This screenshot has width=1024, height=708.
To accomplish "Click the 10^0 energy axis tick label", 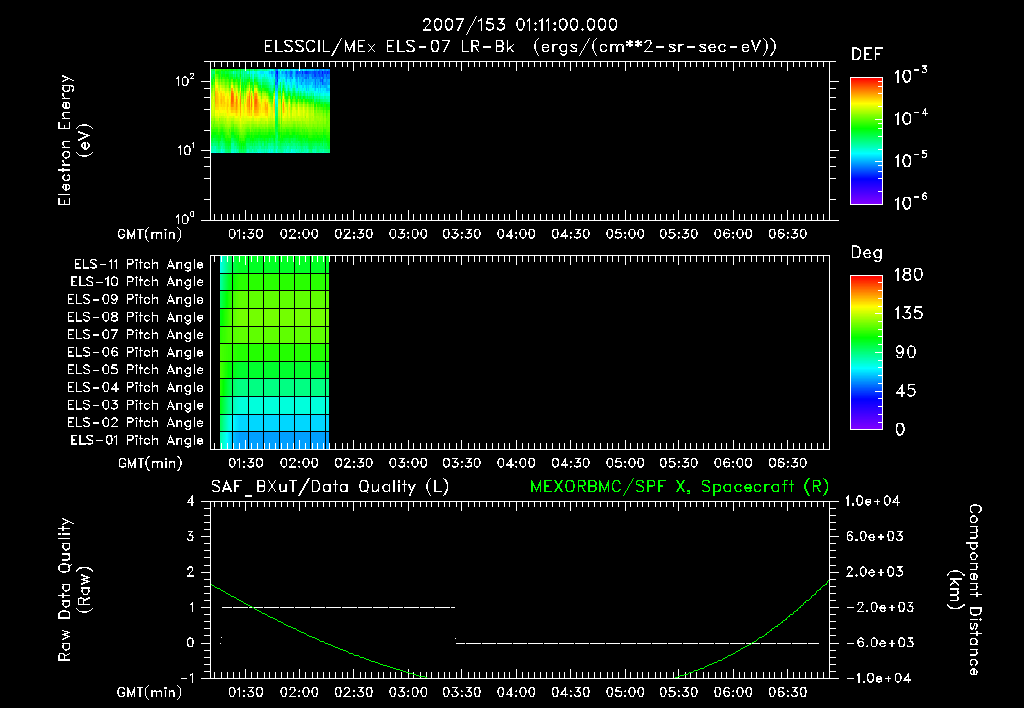I will (185, 217).
